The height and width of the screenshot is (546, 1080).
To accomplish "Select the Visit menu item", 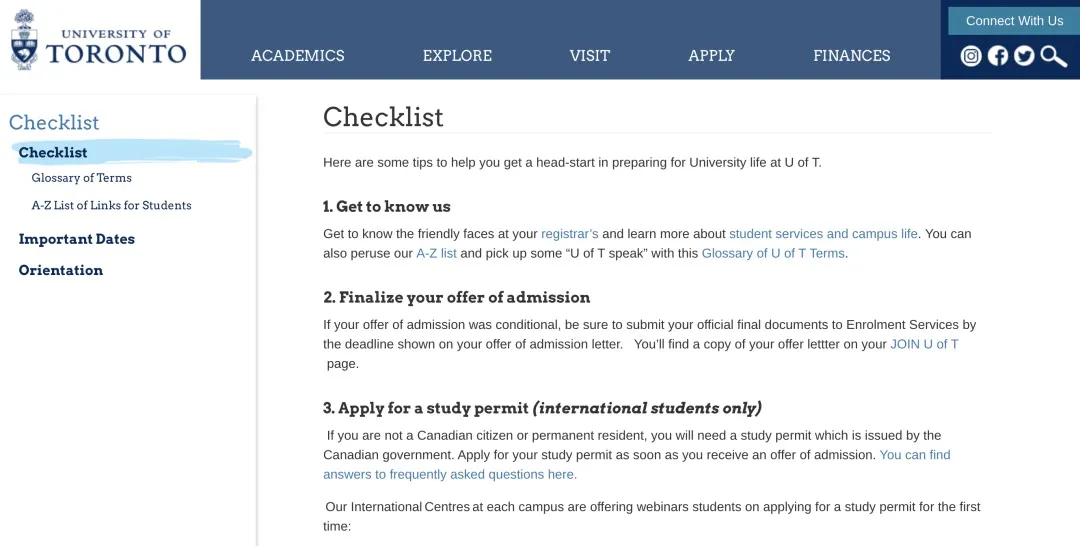I will 590,56.
